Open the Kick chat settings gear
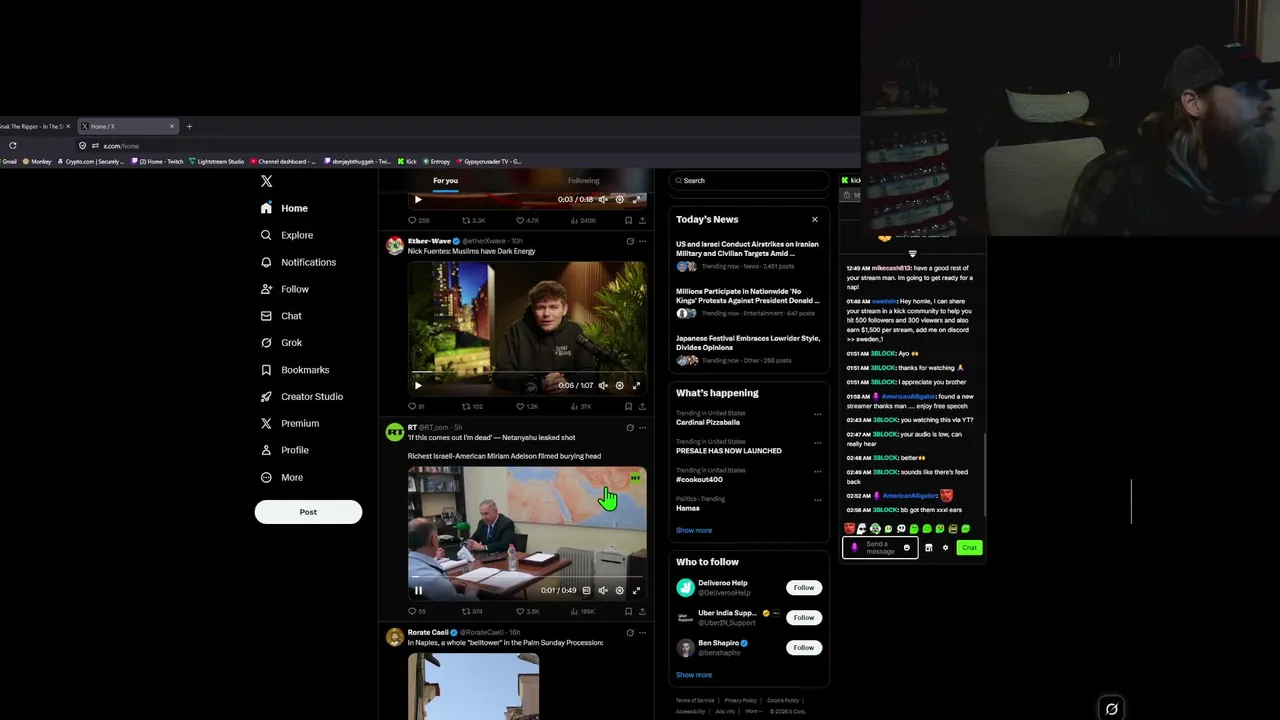Viewport: 1280px width, 720px height. click(945, 548)
